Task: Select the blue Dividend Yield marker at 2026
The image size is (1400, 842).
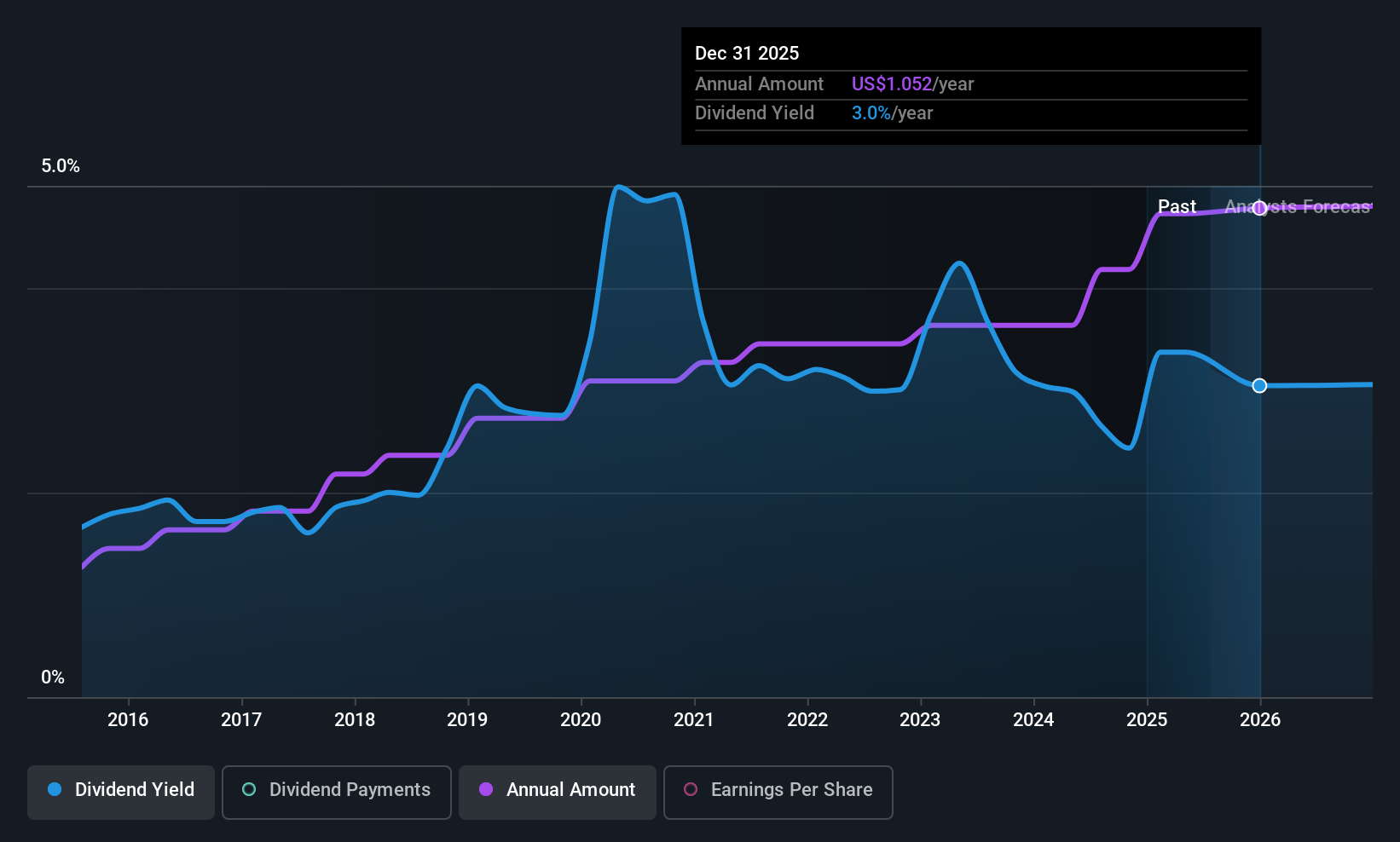Action: pyautogui.click(x=1259, y=386)
